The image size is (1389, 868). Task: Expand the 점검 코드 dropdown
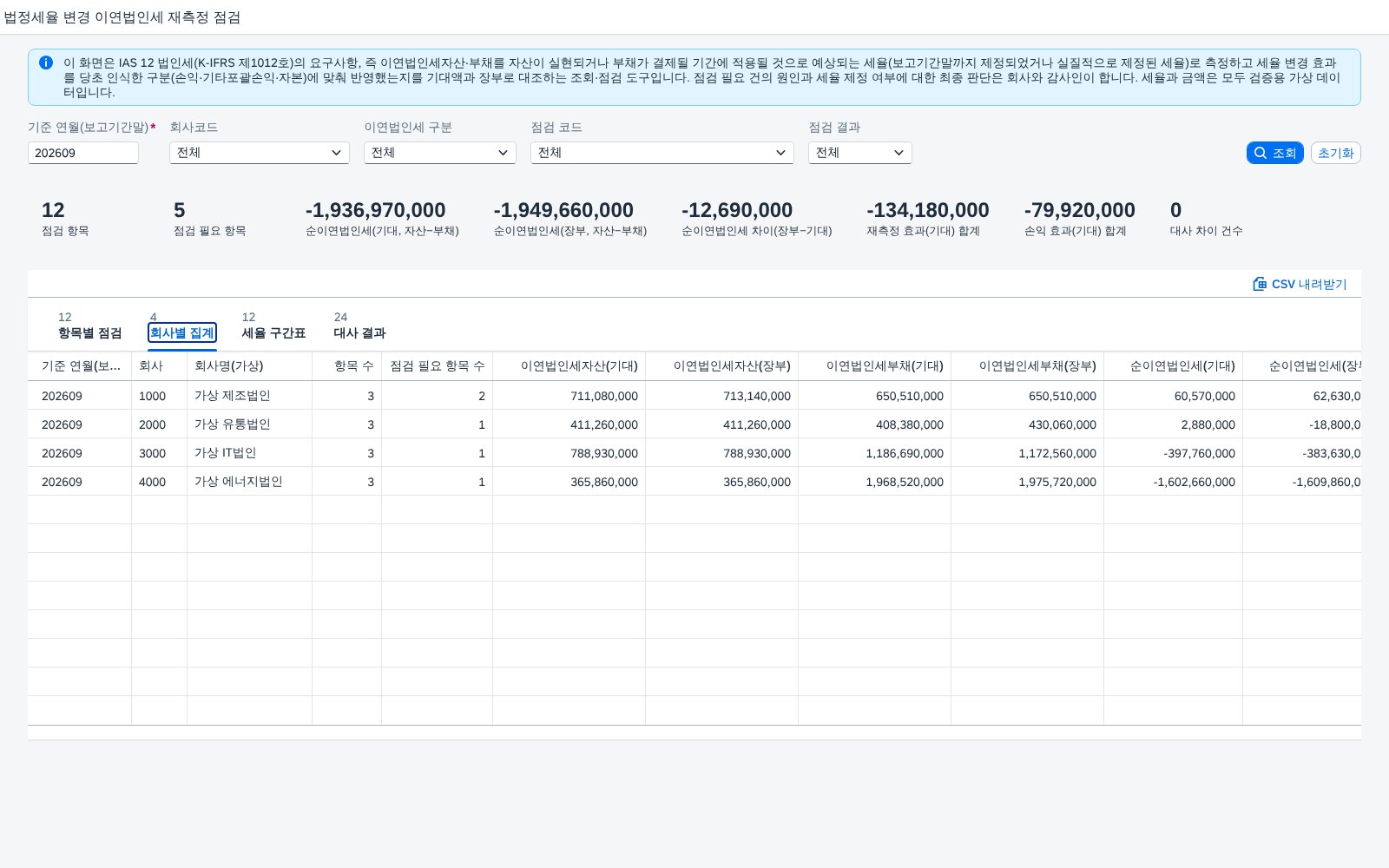pos(662,153)
